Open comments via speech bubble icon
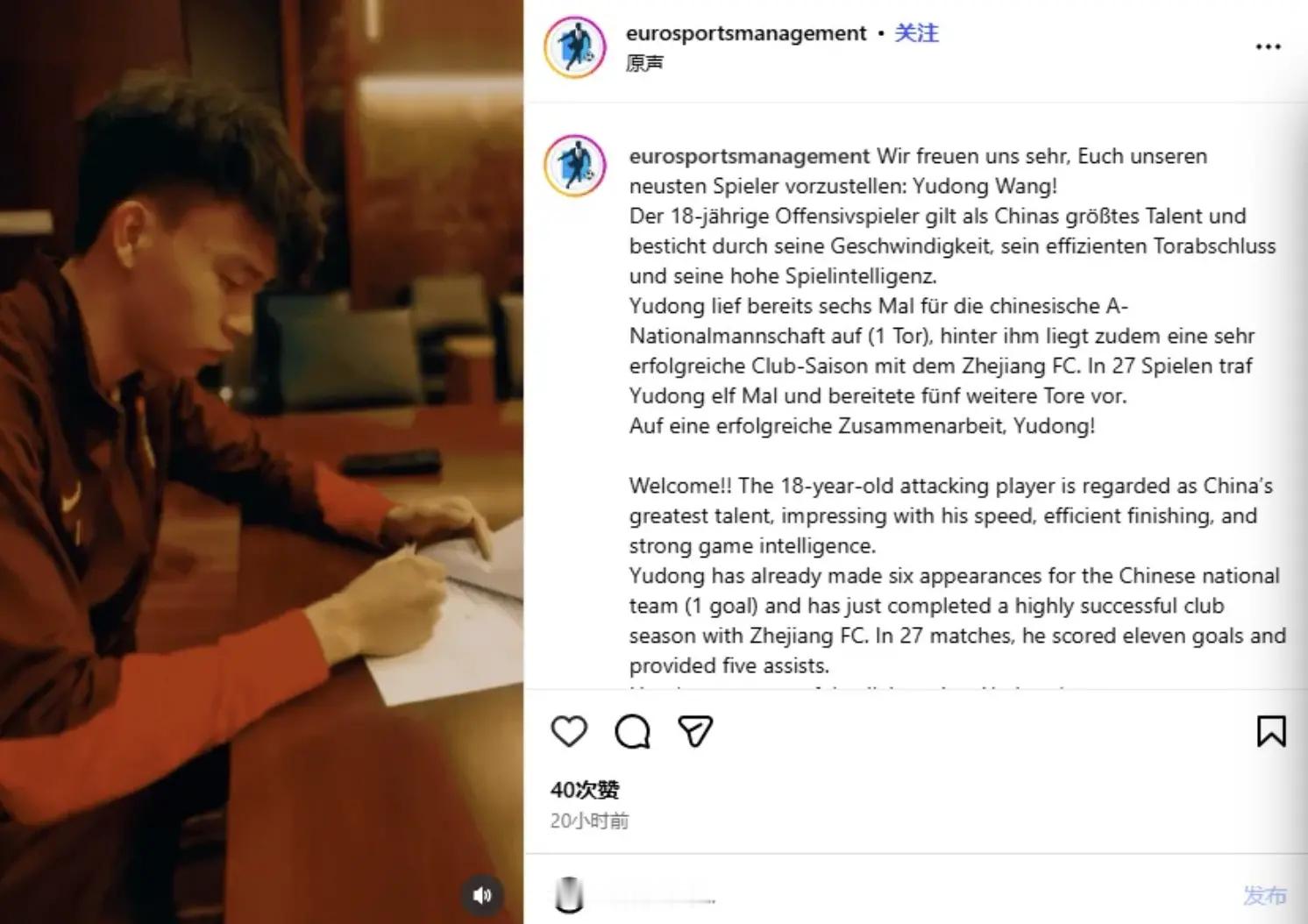 pos(632,731)
